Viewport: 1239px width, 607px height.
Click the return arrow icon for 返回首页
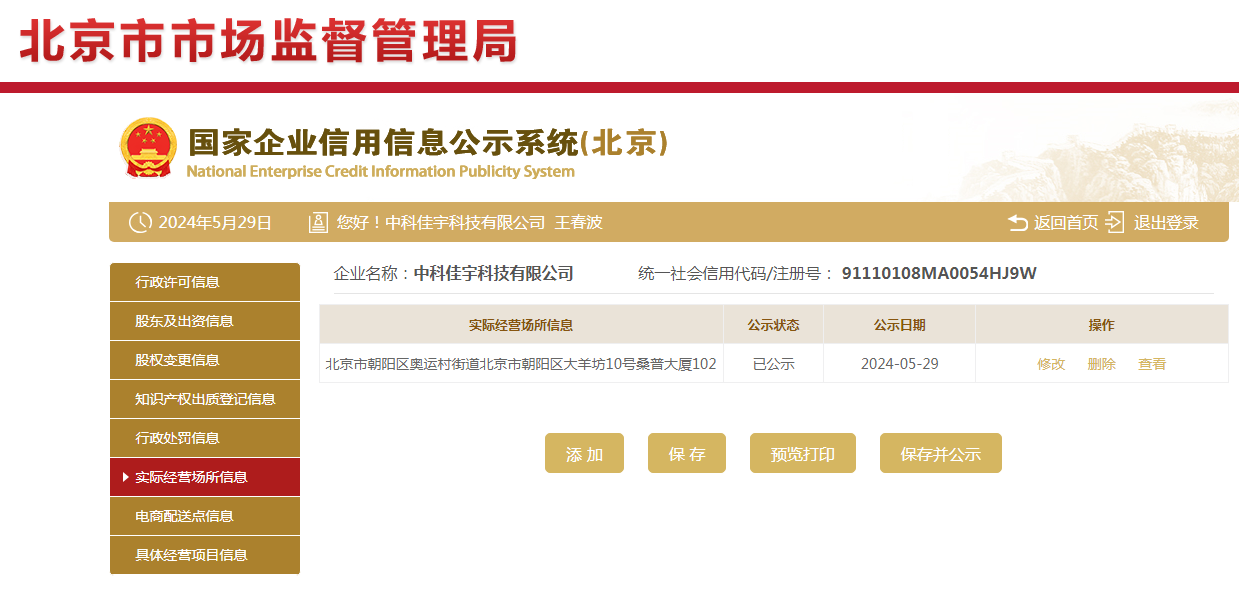(x=1018, y=222)
